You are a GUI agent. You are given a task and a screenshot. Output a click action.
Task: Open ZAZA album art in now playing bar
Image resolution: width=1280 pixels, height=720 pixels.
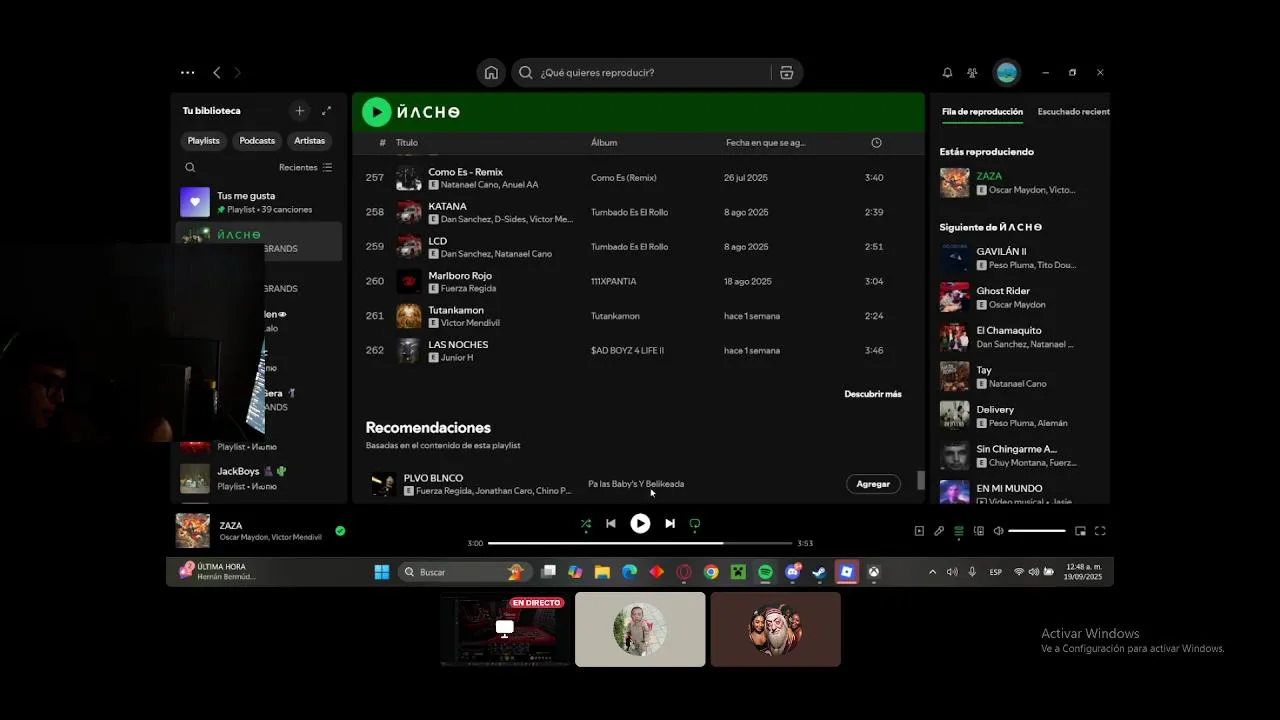(193, 531)
